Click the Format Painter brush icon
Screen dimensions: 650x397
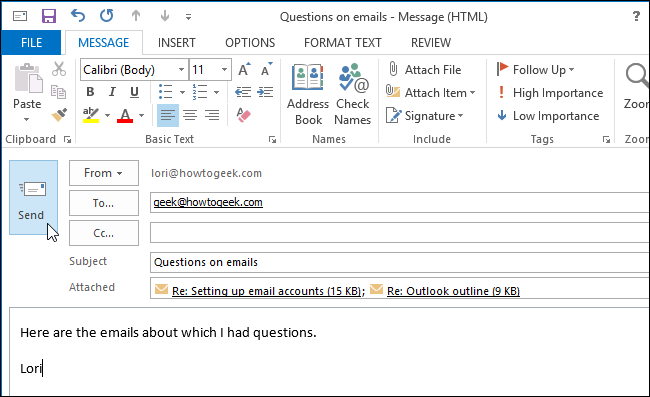click(59, 115)
